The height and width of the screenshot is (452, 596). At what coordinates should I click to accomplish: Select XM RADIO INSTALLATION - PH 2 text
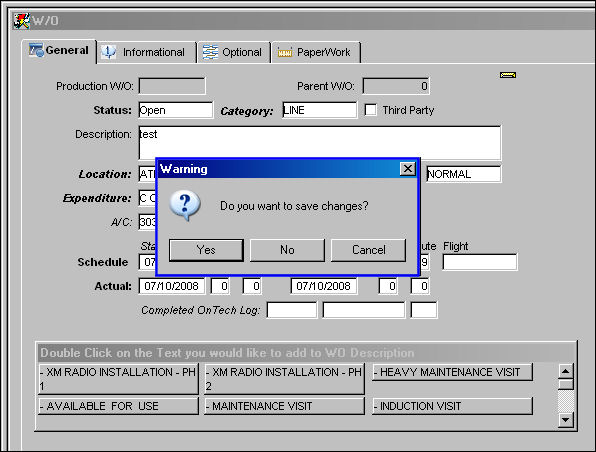tap(284, 379)
